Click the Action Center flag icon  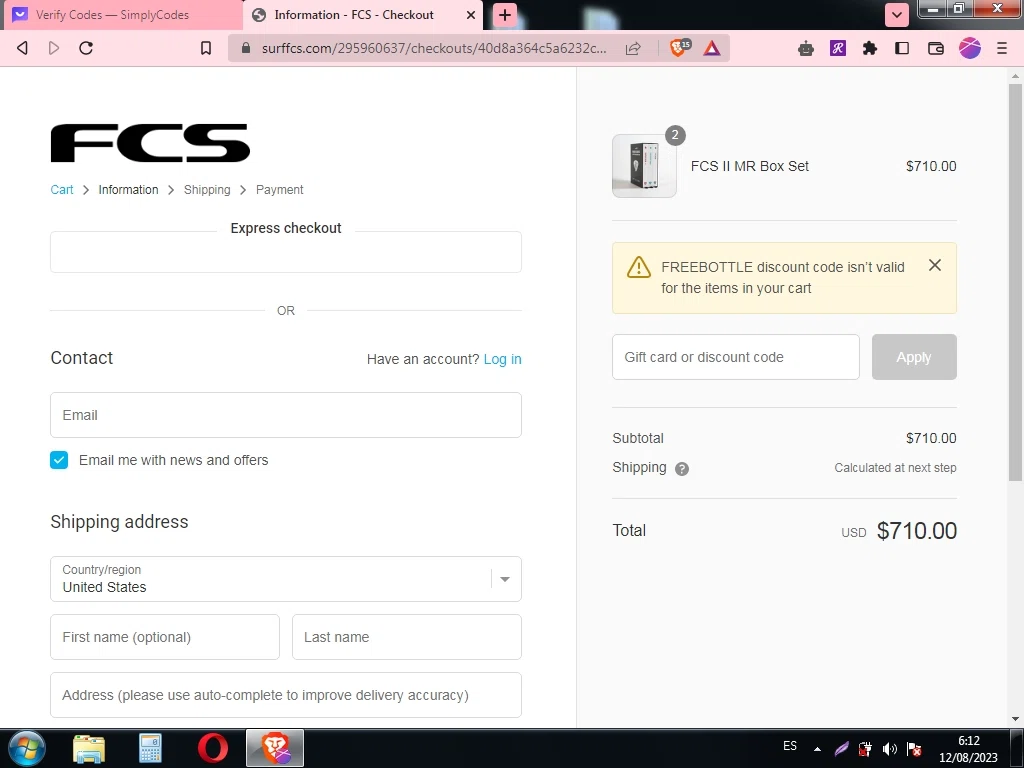pyautogui.click(x=914, y=749)
